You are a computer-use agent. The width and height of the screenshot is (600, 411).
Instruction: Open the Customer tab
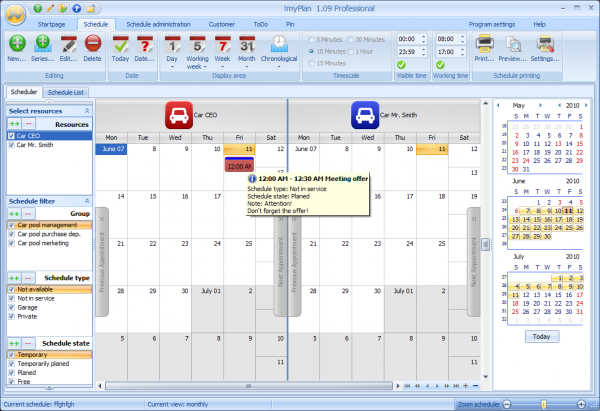click(x=222, y=24)
